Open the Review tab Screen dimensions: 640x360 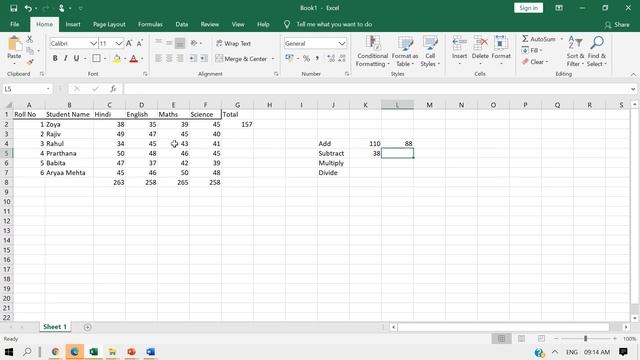coord(209,24)
